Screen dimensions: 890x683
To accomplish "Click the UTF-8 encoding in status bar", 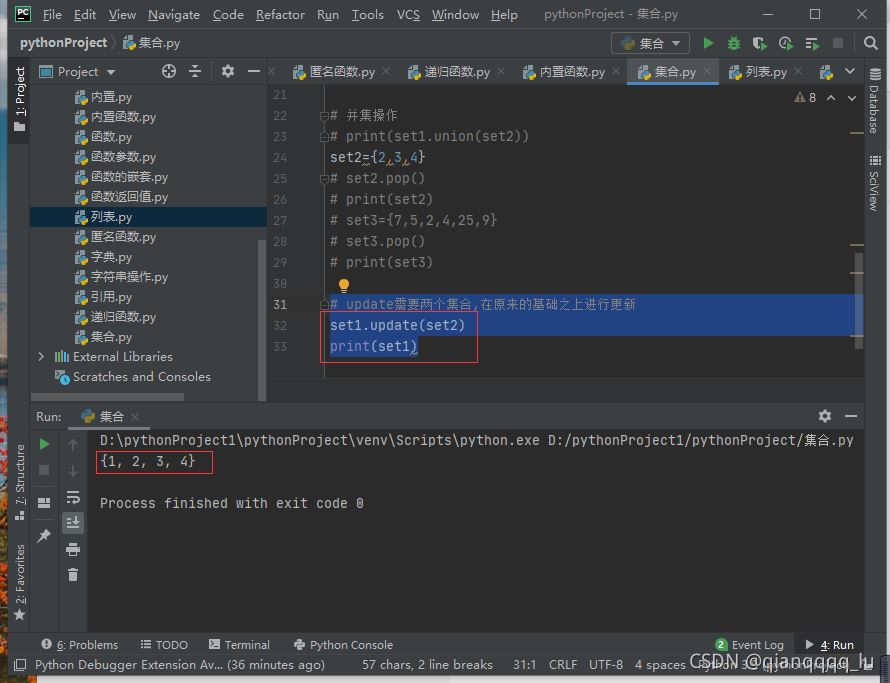I will click(606, 664).
